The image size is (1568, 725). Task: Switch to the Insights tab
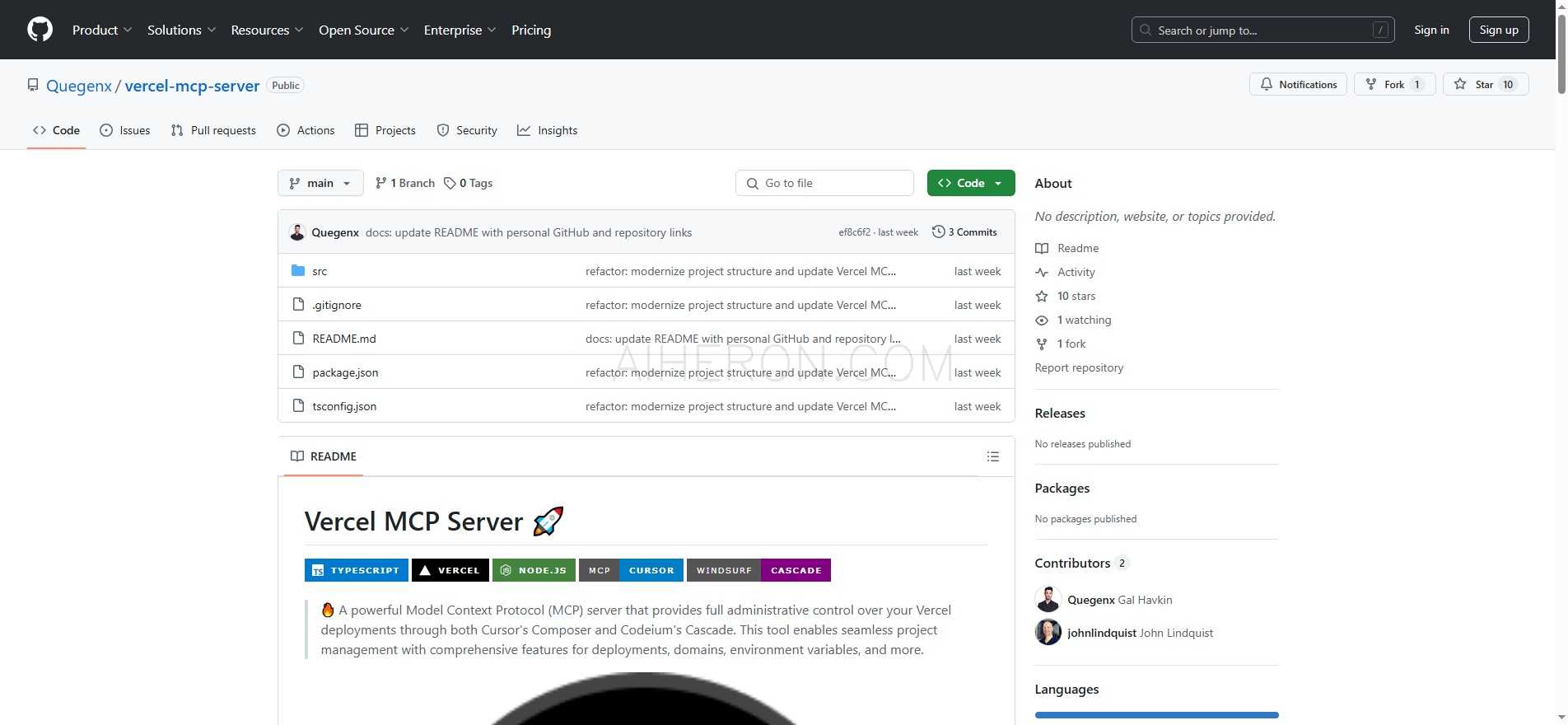tap(548, 130)
